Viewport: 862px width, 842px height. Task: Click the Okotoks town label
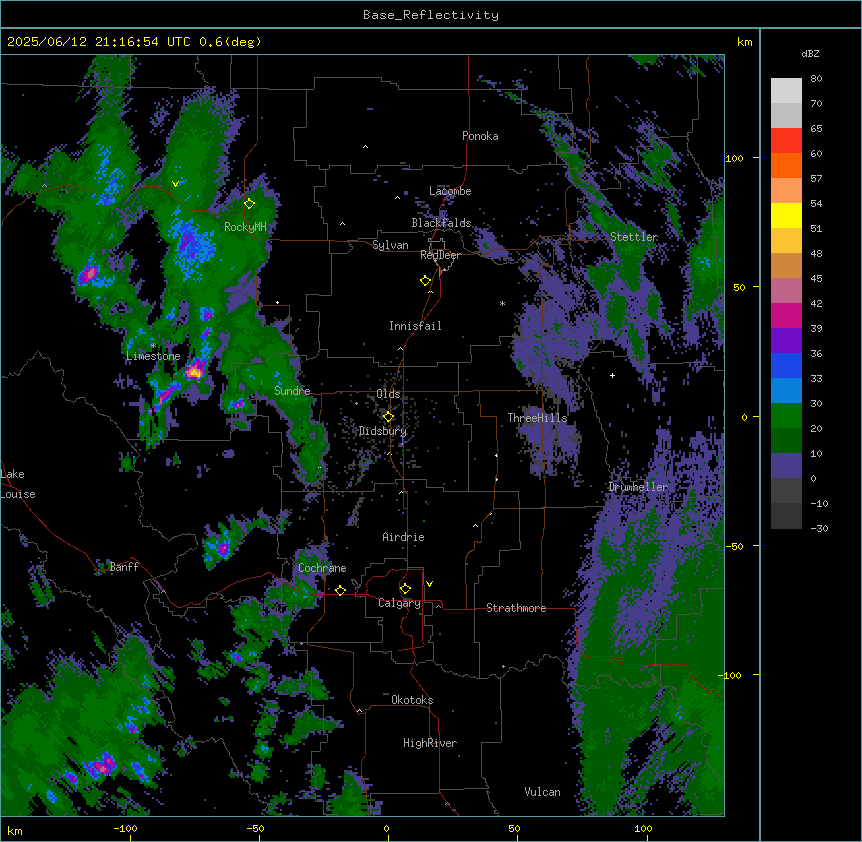[x=412, y=700]
